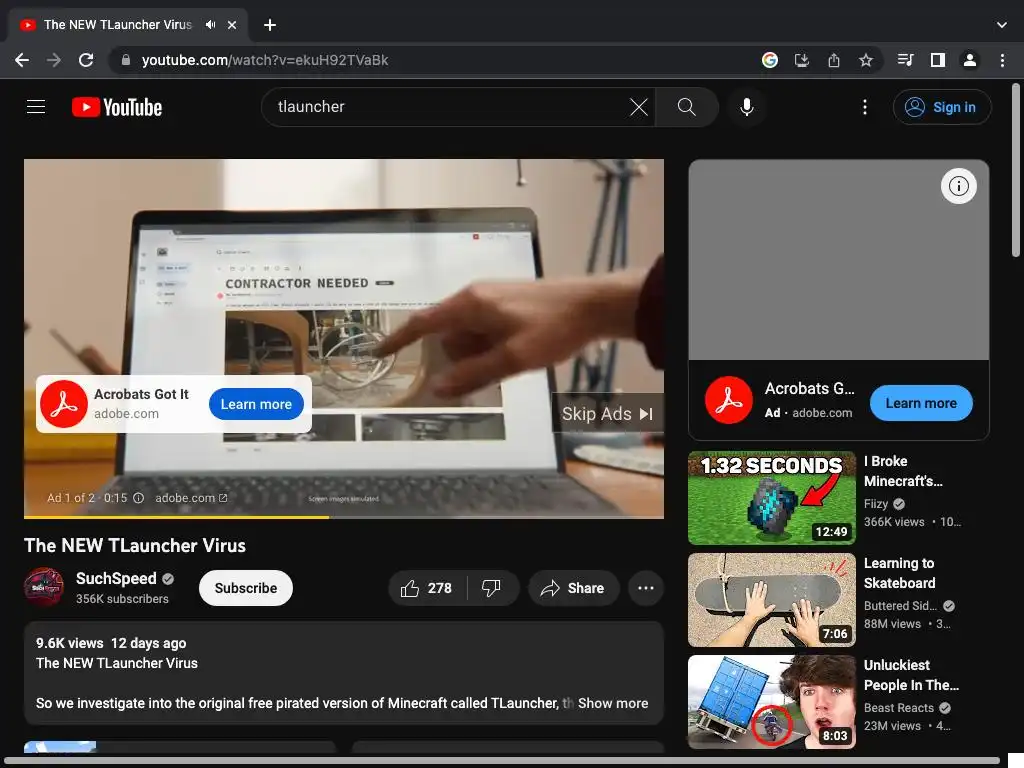Screen dimensions: 1024x768
Task: Click the 9.6K views 12 days ago text
Action: pyautogui.click(x=111, y=643)
